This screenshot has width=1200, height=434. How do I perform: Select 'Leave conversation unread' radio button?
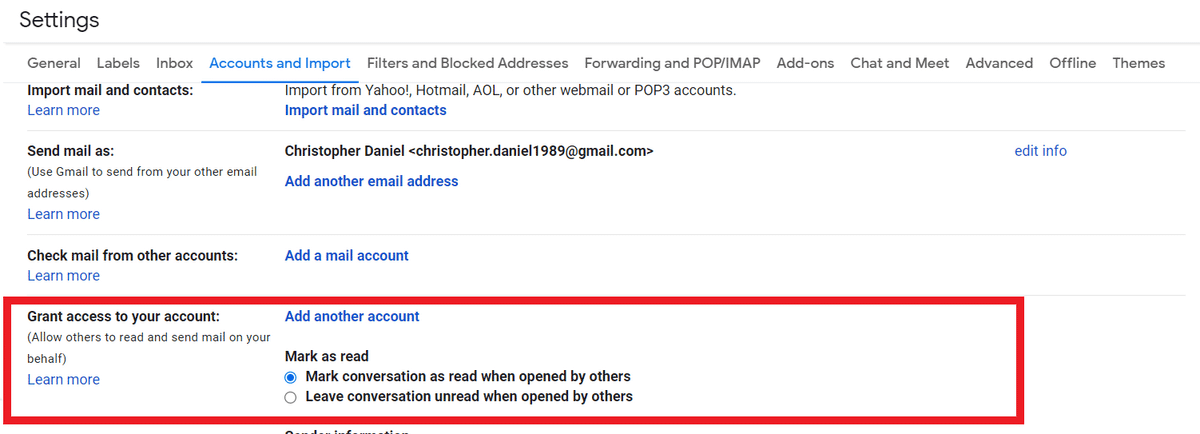pyautogui.click(x=291, y=397)
